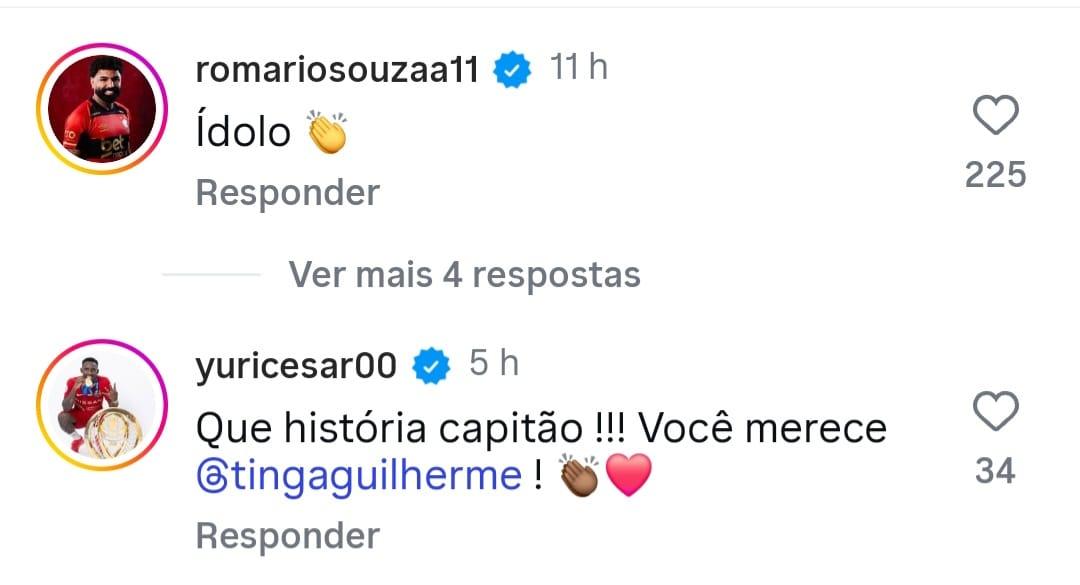Click the "5 h" timestamp
The height and width of the screenshot is (585, 1080).
coord(494,364)
